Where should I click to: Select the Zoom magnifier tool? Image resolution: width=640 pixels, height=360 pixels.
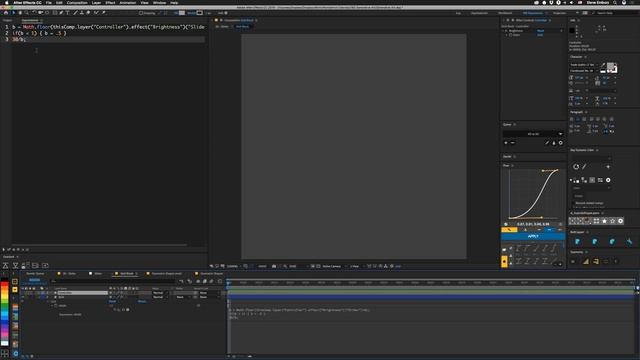pos(27,13)
